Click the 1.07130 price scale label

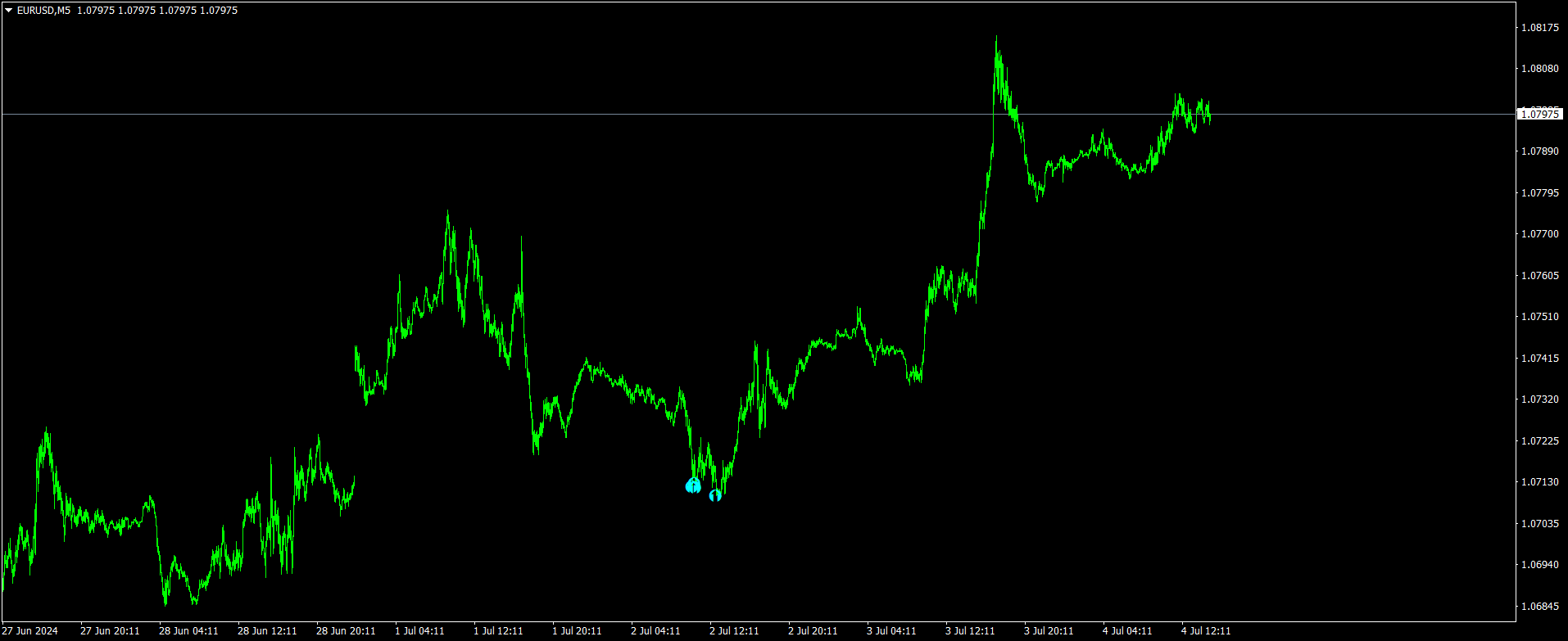pyautogui.click(x=1540, y=482)
